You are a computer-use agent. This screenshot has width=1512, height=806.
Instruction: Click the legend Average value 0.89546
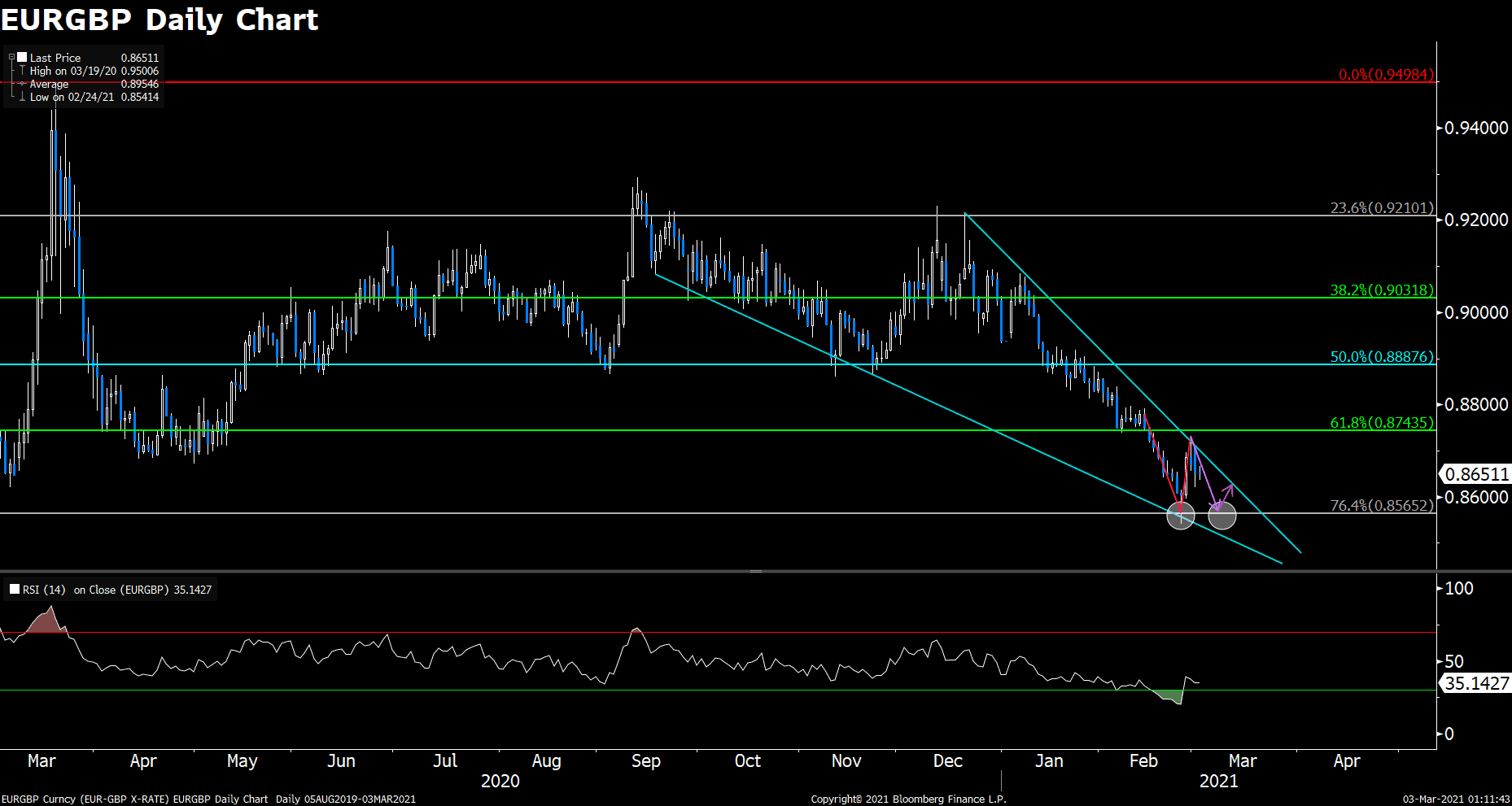pos(140,84)
